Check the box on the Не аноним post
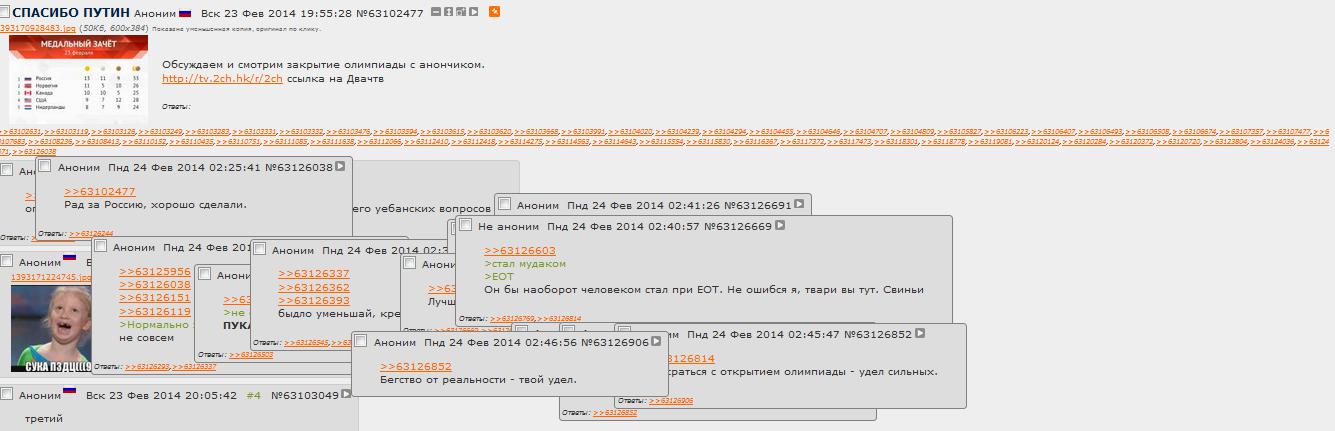 click(466, 226)
